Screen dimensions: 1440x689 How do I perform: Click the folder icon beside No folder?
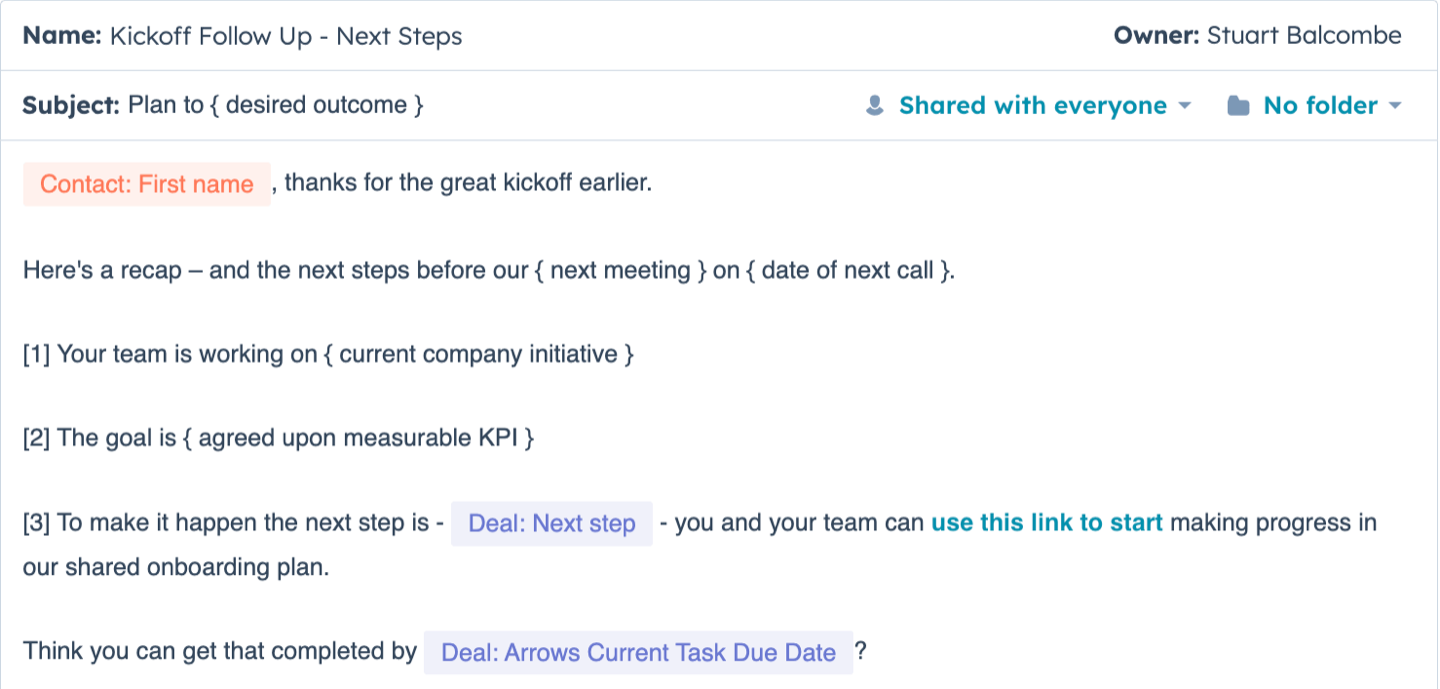[x=1238, y=106]
